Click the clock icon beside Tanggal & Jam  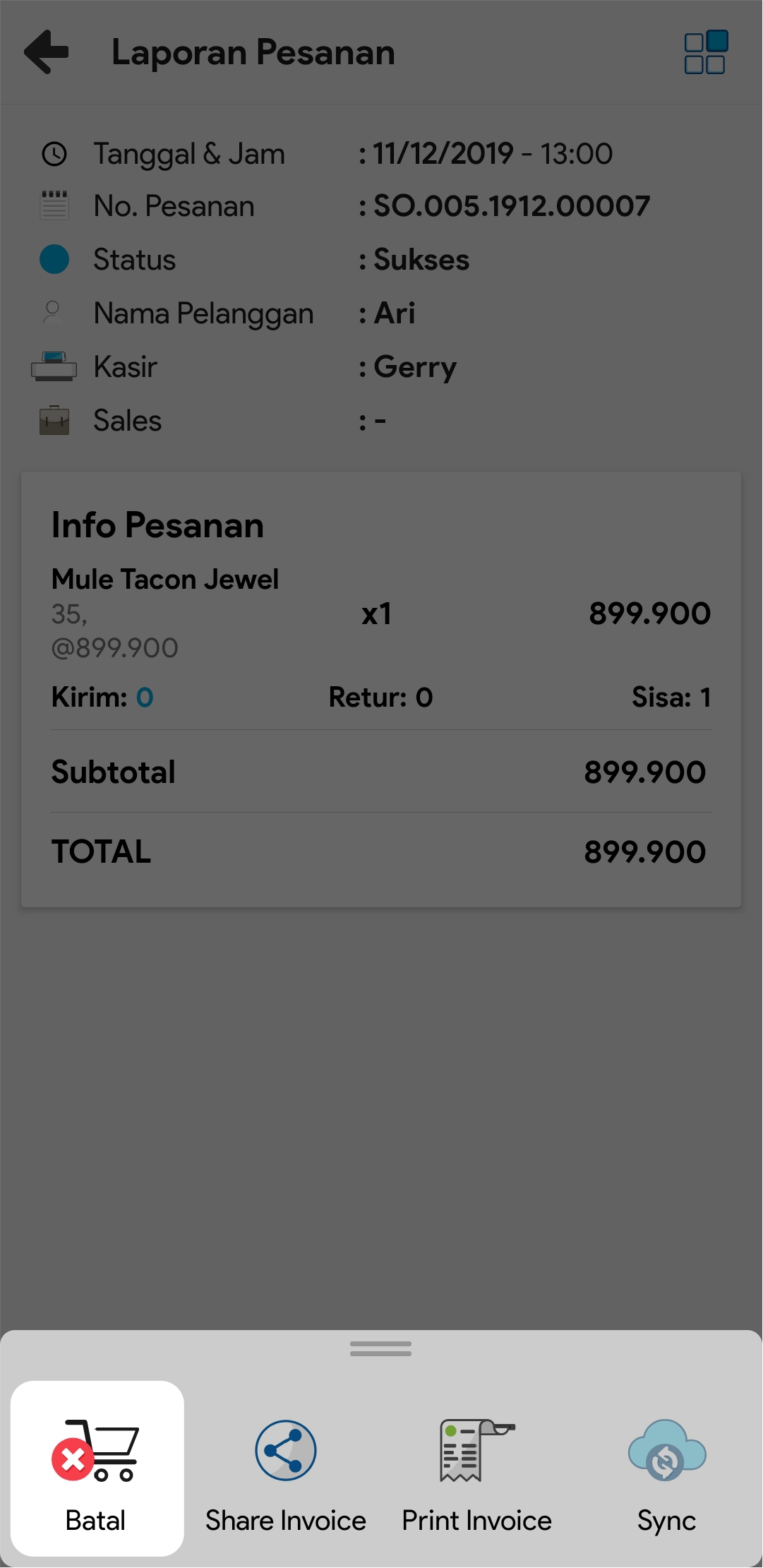point(54,154)
